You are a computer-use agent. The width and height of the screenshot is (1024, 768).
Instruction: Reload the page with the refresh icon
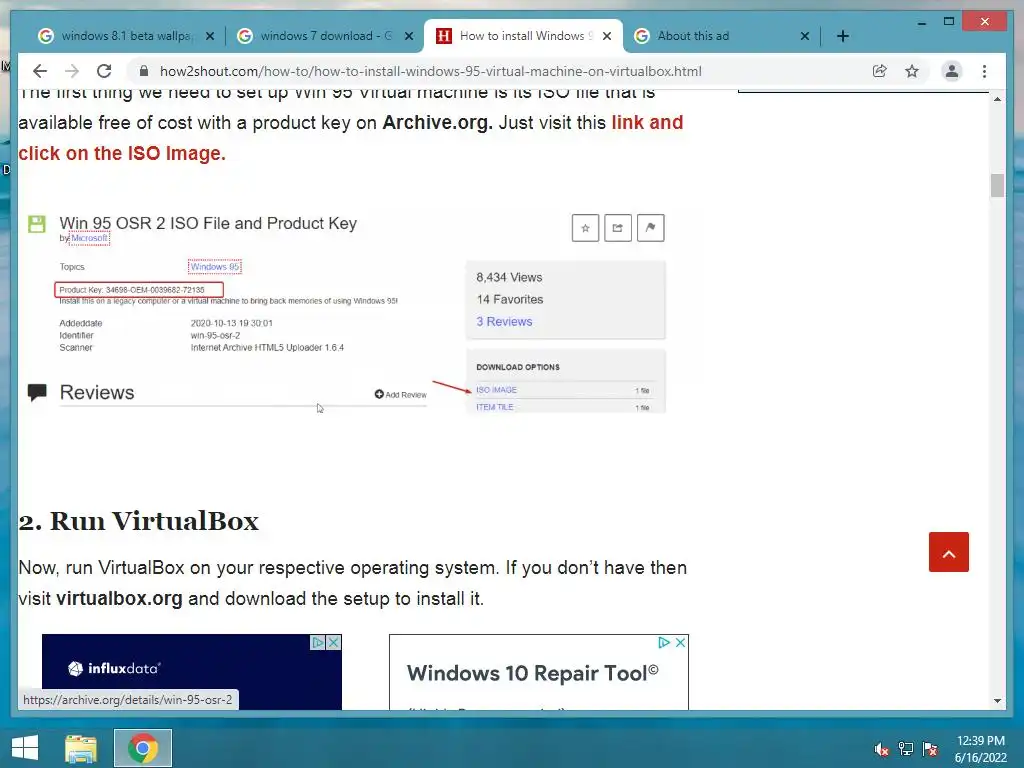(104, 71)
